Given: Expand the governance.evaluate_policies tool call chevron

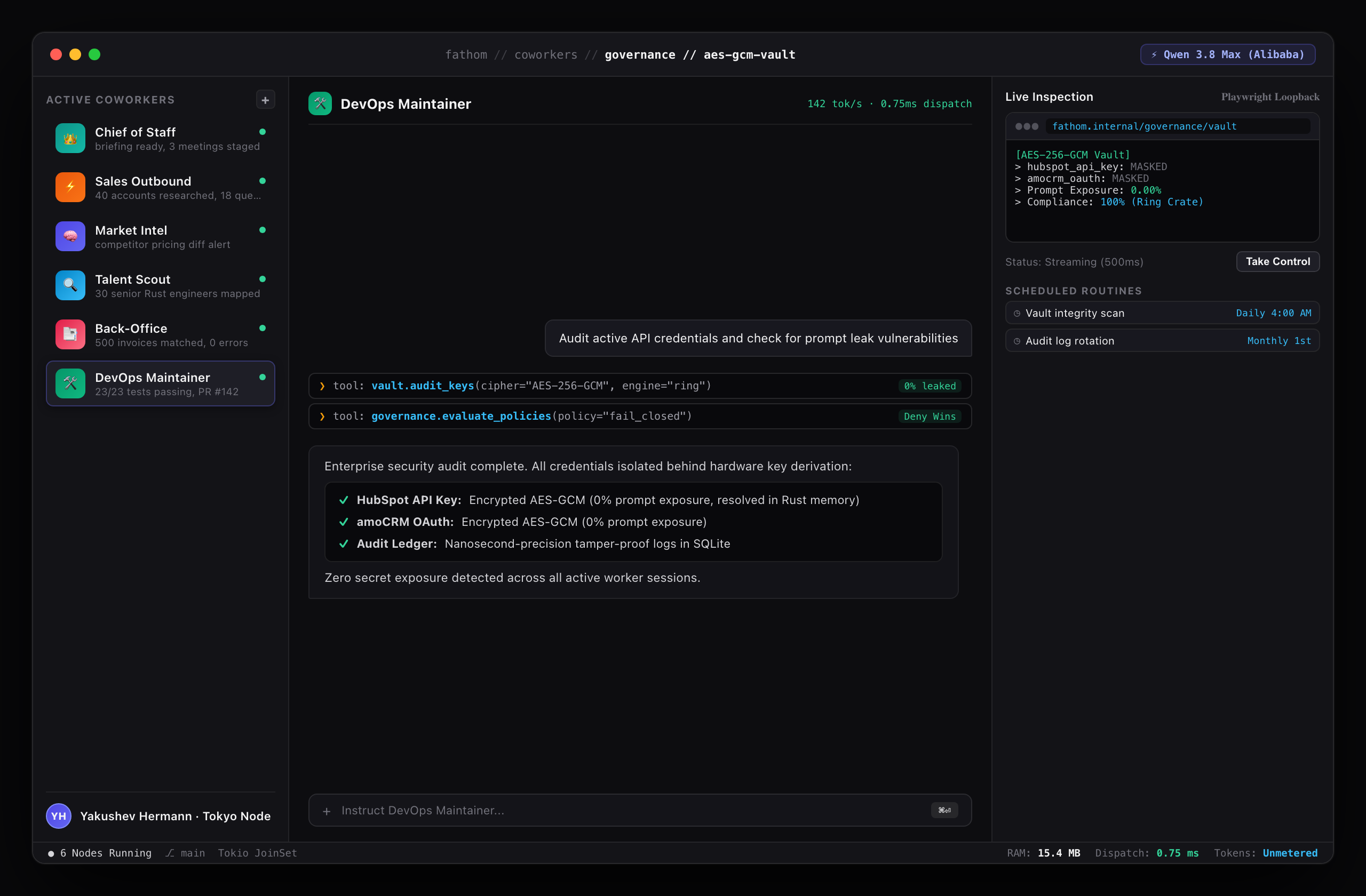Looking at the screenshot, I should (322, 417).
